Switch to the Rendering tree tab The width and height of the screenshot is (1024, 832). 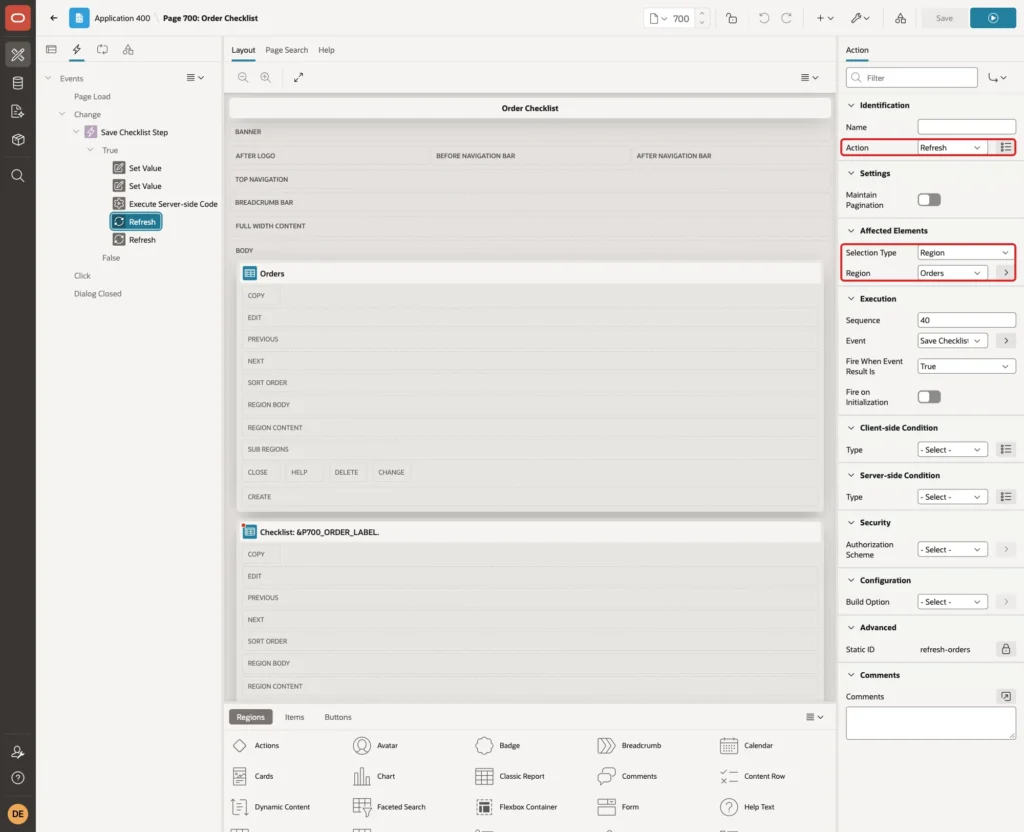(x=51, y=50)
